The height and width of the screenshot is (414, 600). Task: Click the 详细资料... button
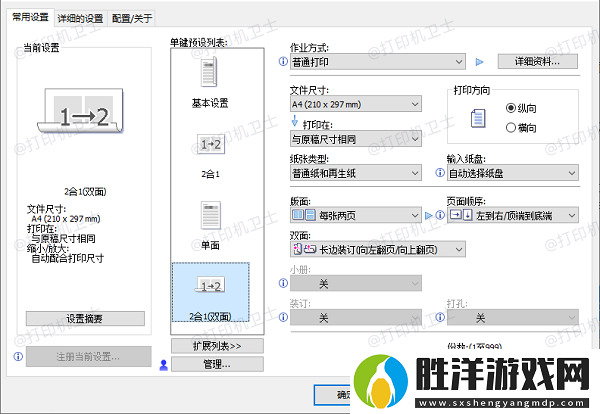pos(538,61)
